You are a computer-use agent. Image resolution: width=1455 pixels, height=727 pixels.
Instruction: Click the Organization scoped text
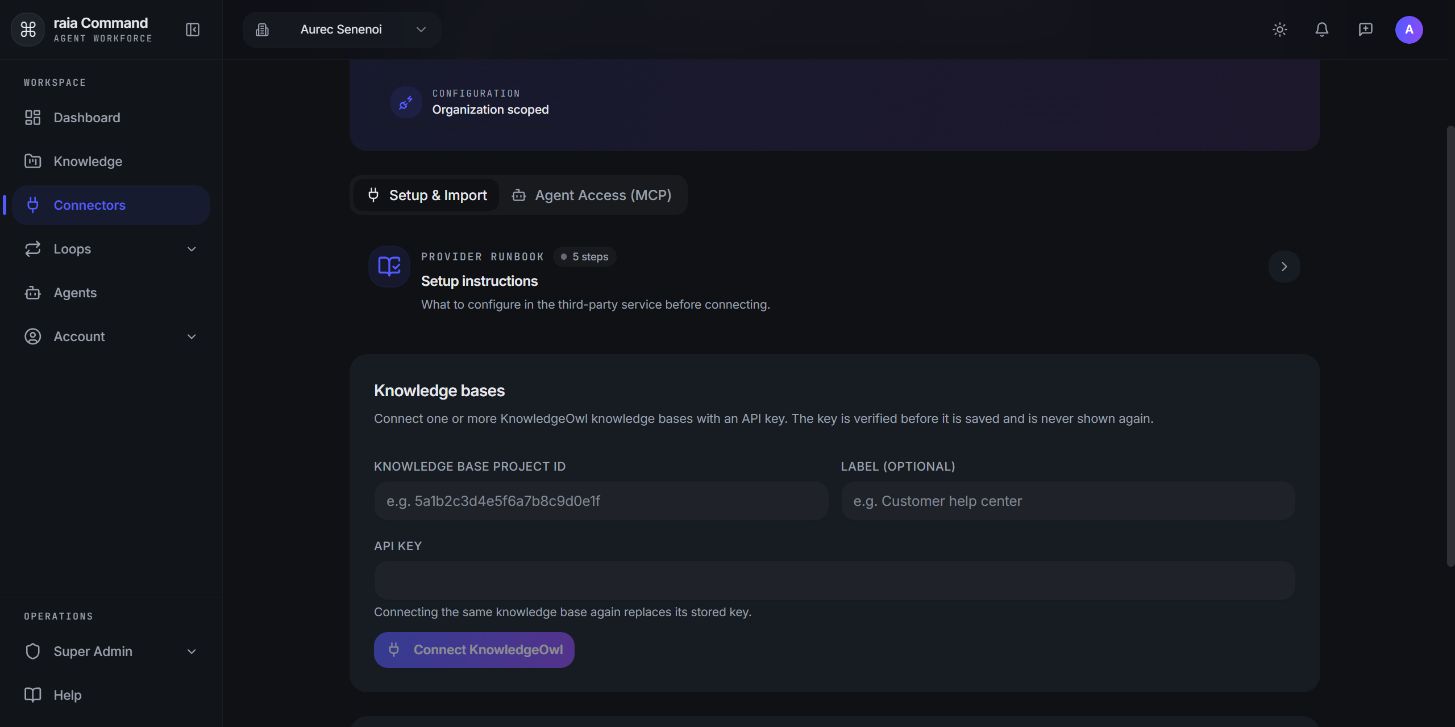490,110
